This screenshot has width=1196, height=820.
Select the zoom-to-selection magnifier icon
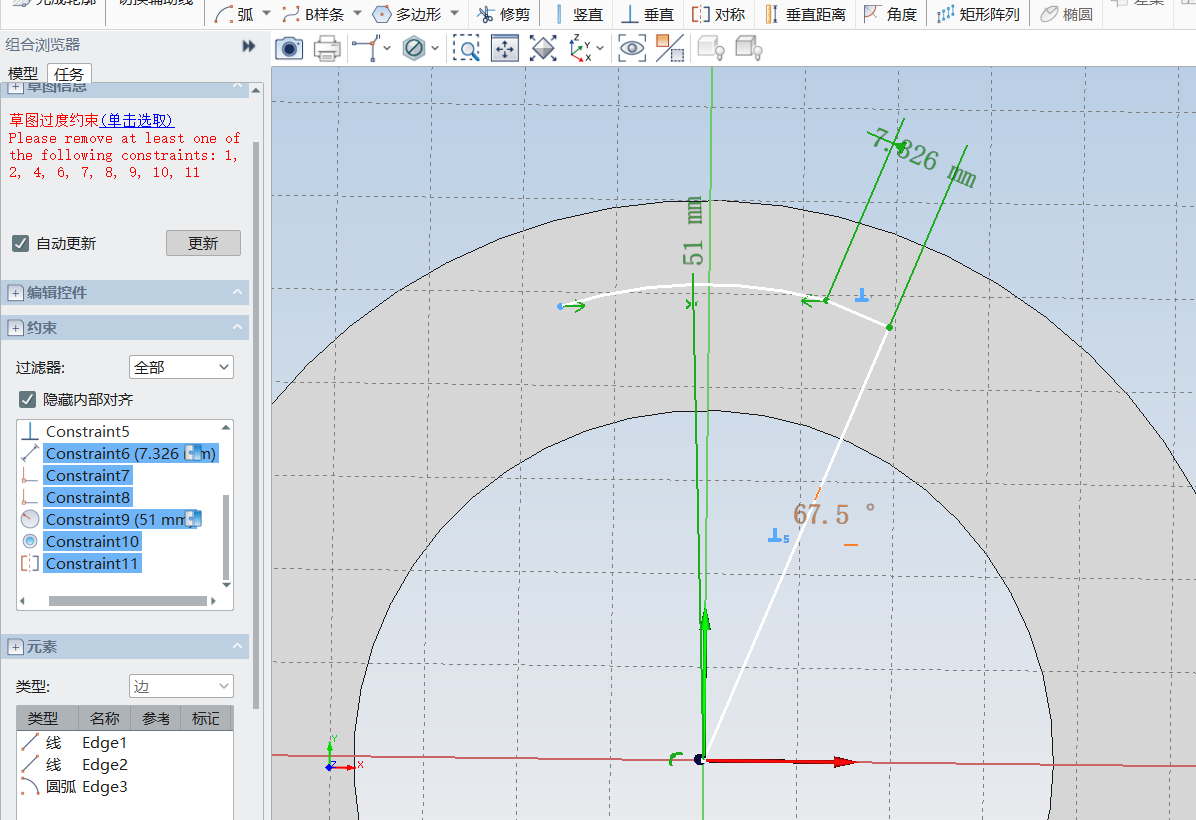pos(465,48)
